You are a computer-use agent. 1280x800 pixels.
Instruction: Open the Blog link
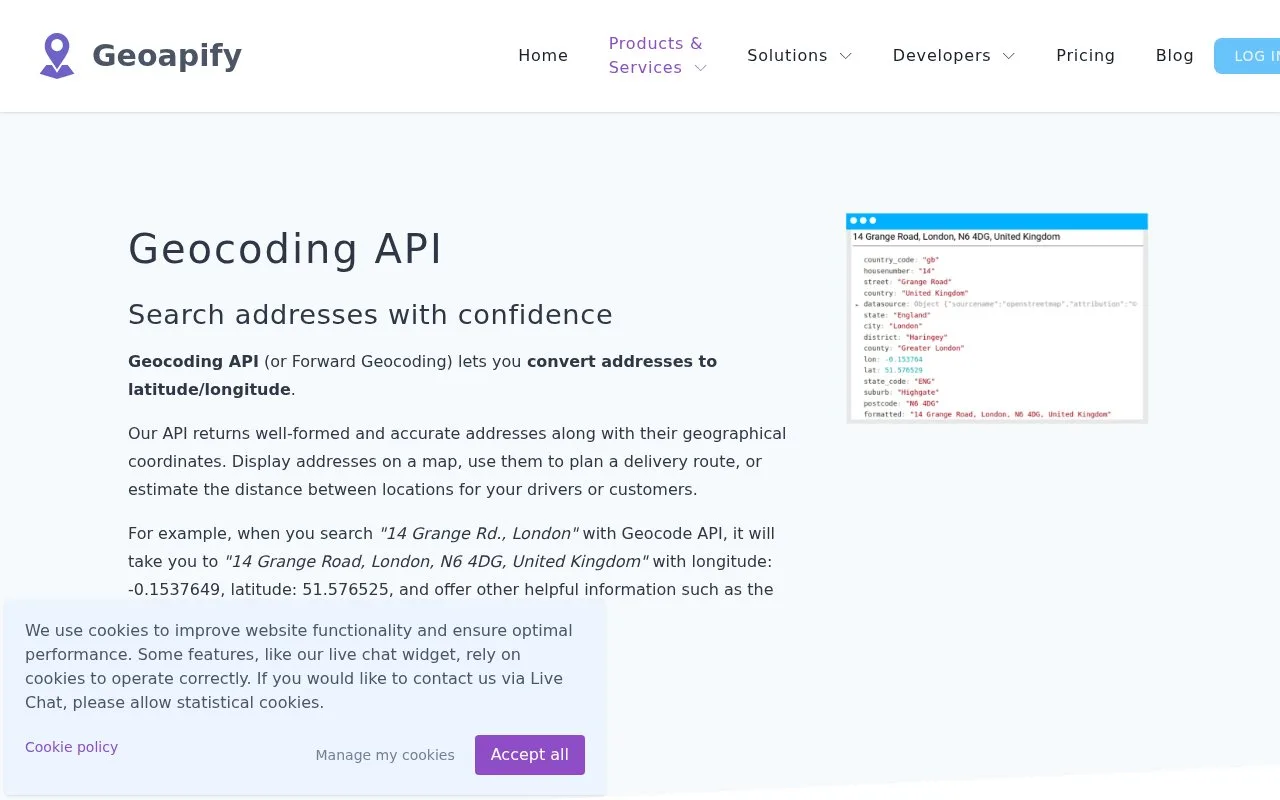(1175, 56)
